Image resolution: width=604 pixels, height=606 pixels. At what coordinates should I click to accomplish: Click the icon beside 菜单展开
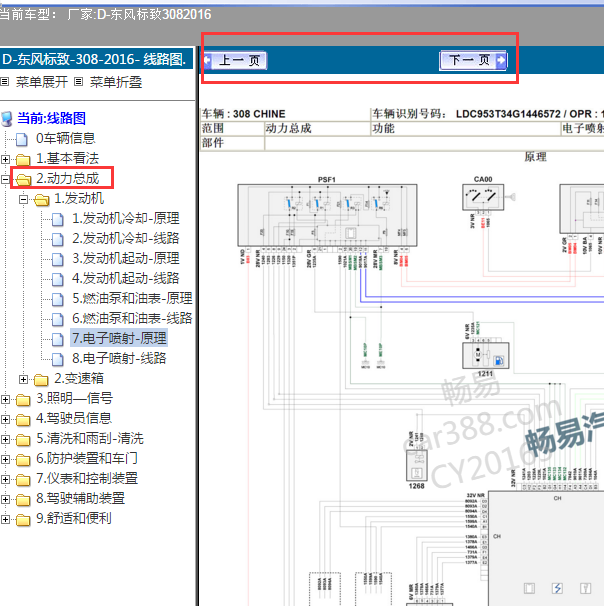point(5,82)
